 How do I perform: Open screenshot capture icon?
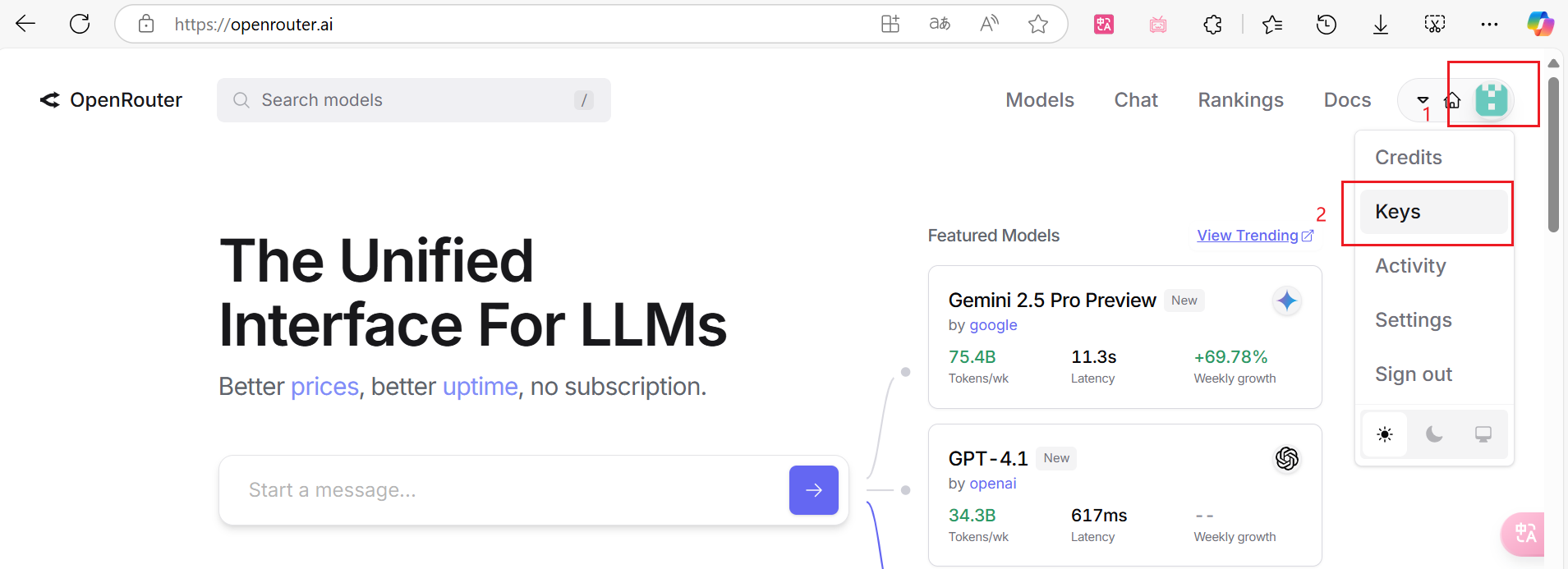[1435, 25]
